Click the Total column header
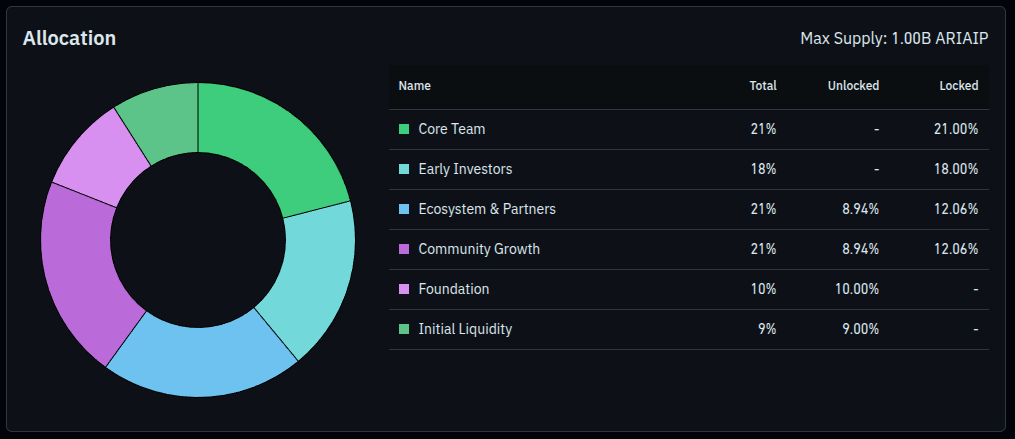Viewport: 1015px width, 439px height. pyautogui.click(x=763, y=86)
